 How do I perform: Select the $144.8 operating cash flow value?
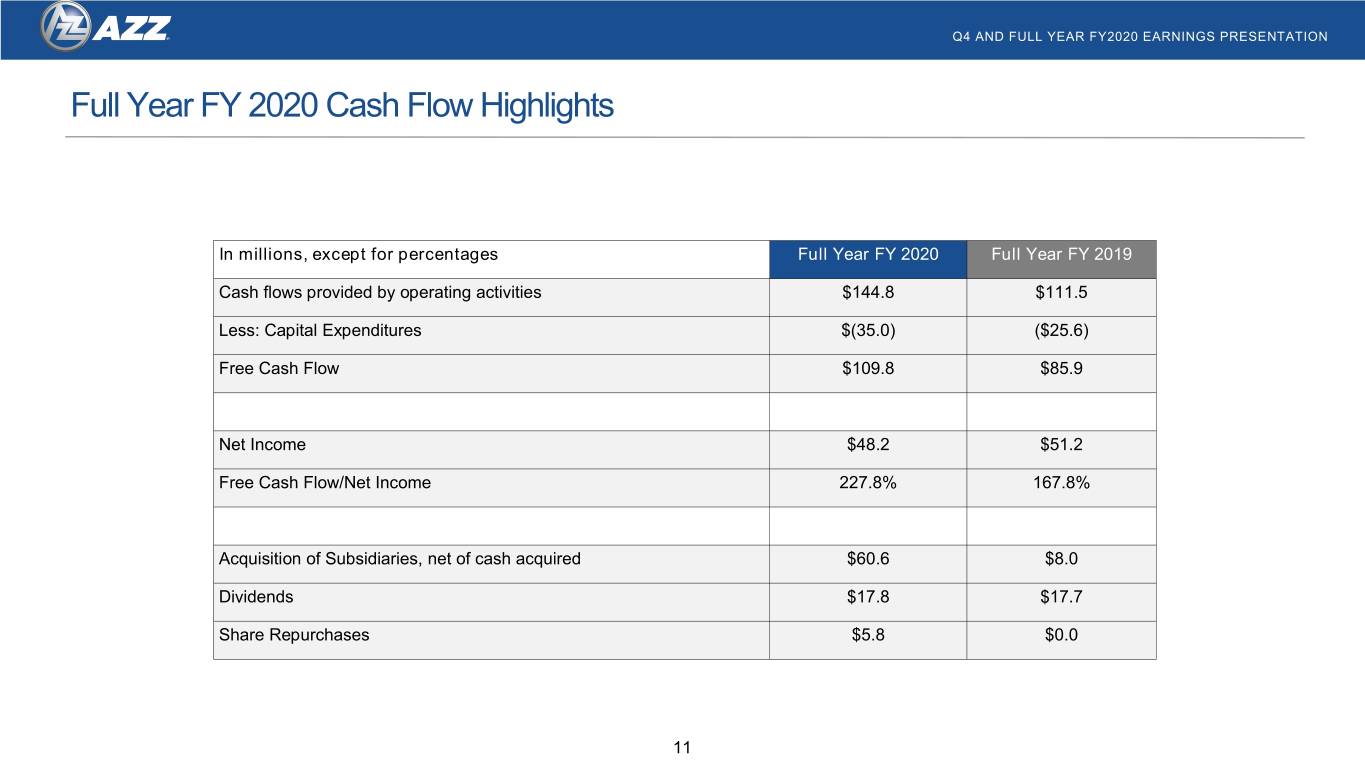coord(868,293)
